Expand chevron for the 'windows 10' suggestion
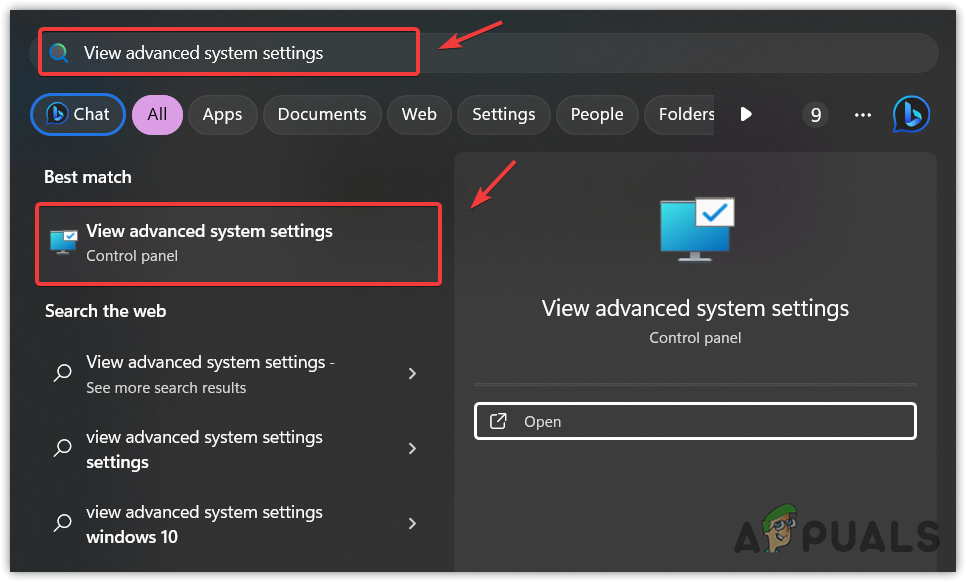The width and height of the screenshot is (966, 582). pyautogui.click(x=412, y=523)
